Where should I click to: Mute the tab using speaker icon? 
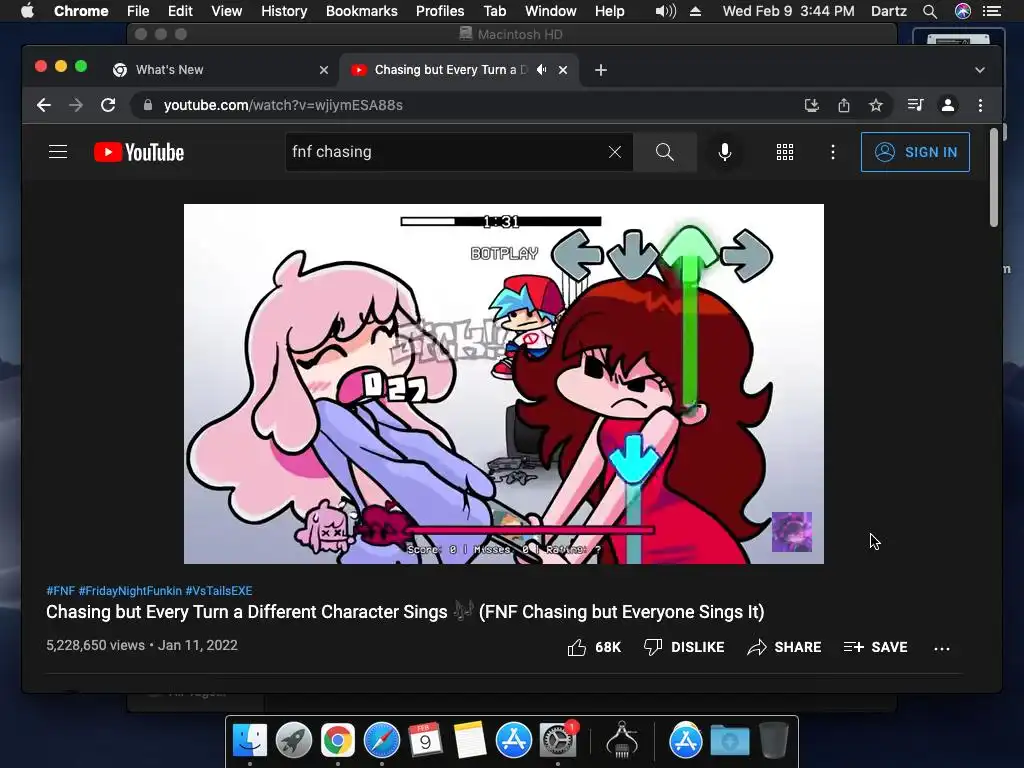[x=541, y=70]
